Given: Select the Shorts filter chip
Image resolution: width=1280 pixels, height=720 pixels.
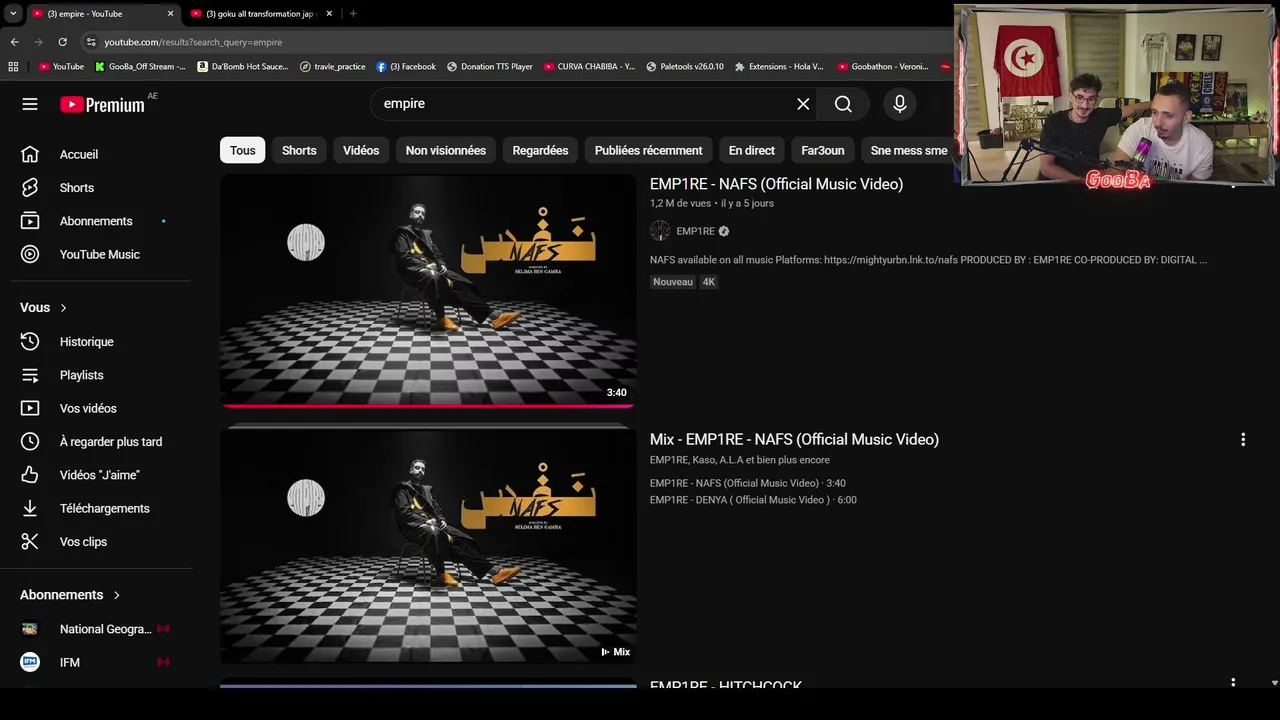Looking at the screenshot, I should (x=299, y=151).
